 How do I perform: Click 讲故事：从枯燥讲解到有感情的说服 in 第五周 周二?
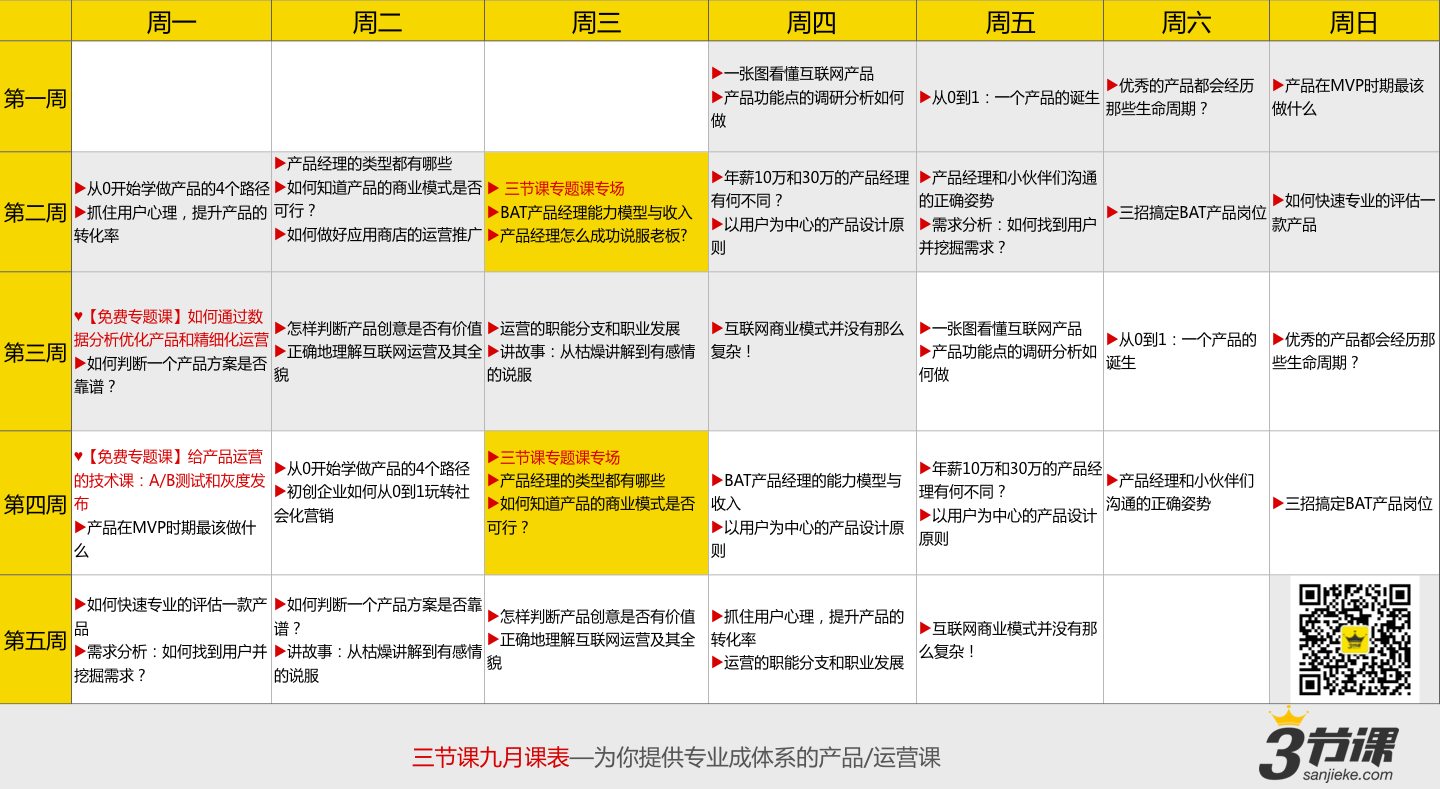378,663
